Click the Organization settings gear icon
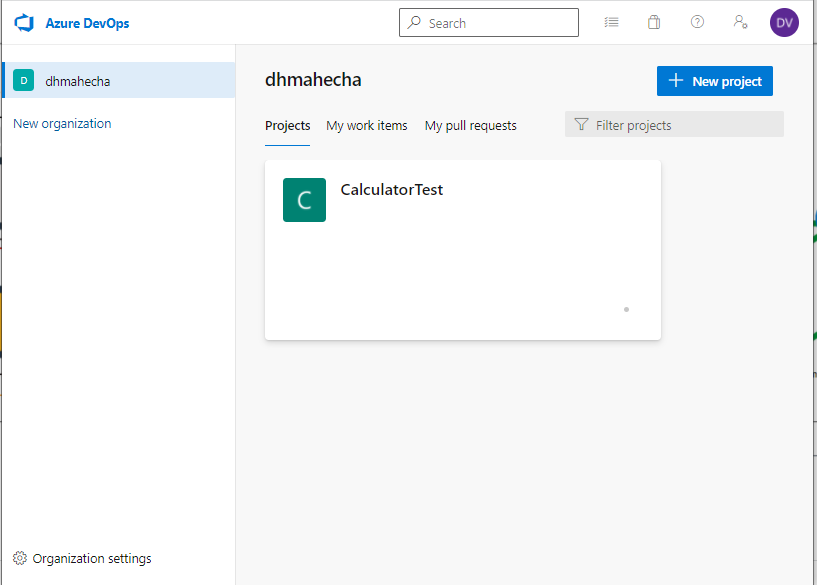817x585 pixels. click(20, 558)
